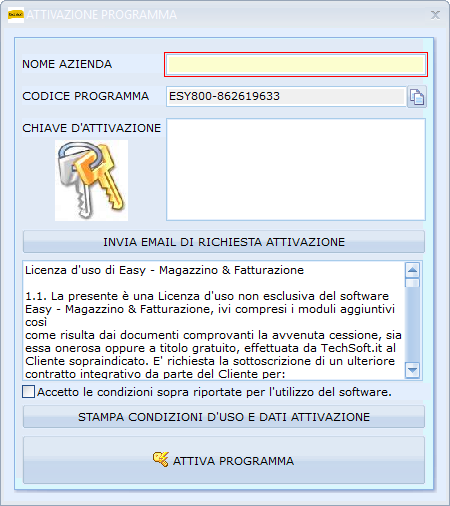Image resolution: width=450 pixels, height=506 pixels.
Task: Click the Chiave d'attivazione label
Action: [91, 128]
